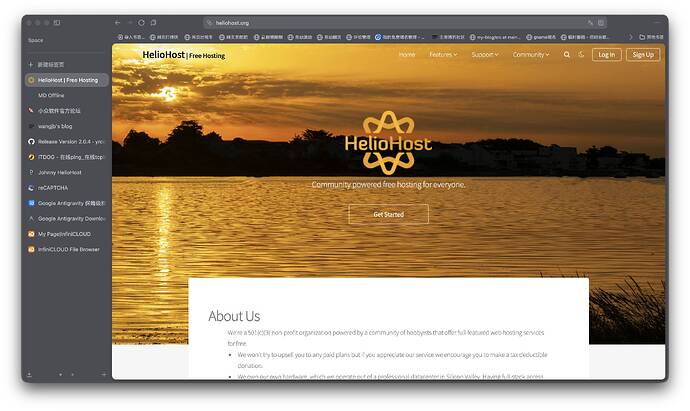Image resolution: width=690 pixels, height=411 pixels.
Task: Open site search magnifier icon
Action: tap(567, 55)
